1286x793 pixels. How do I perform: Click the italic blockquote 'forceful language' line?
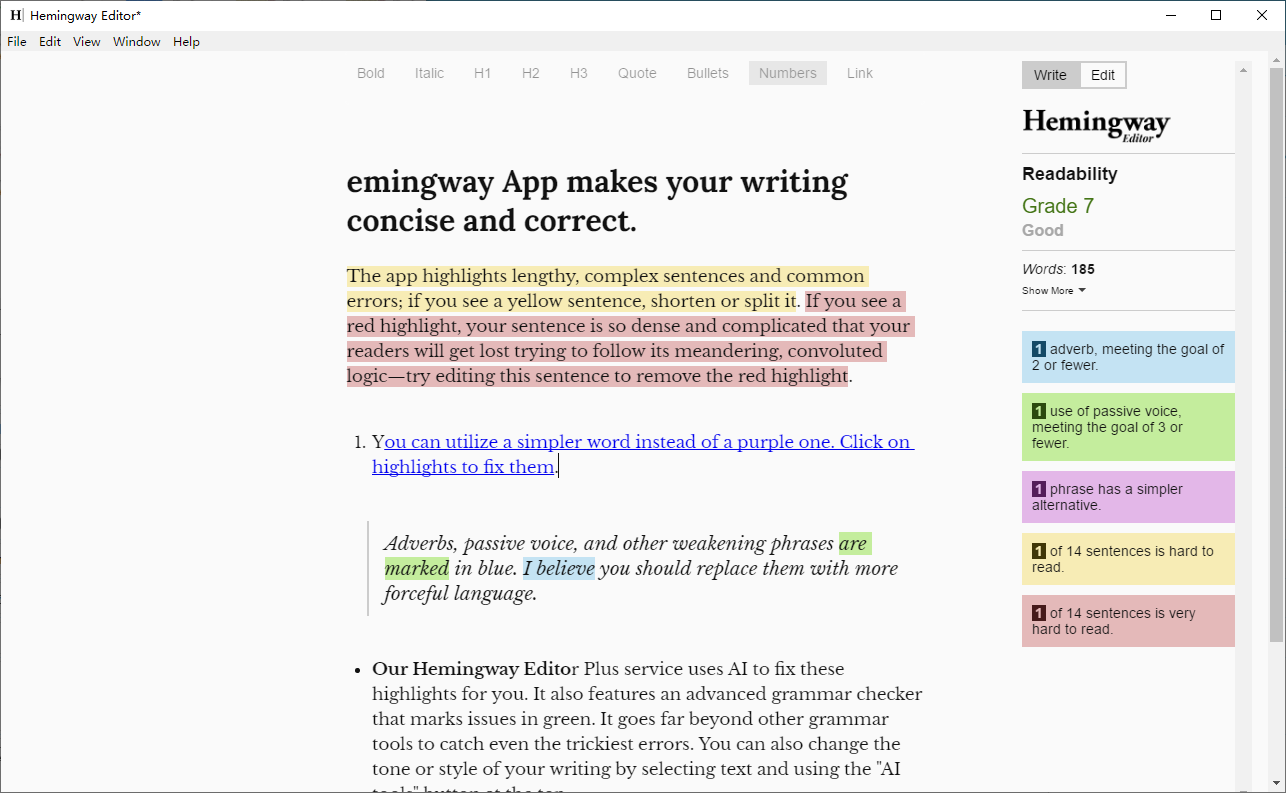coord(461,594)
